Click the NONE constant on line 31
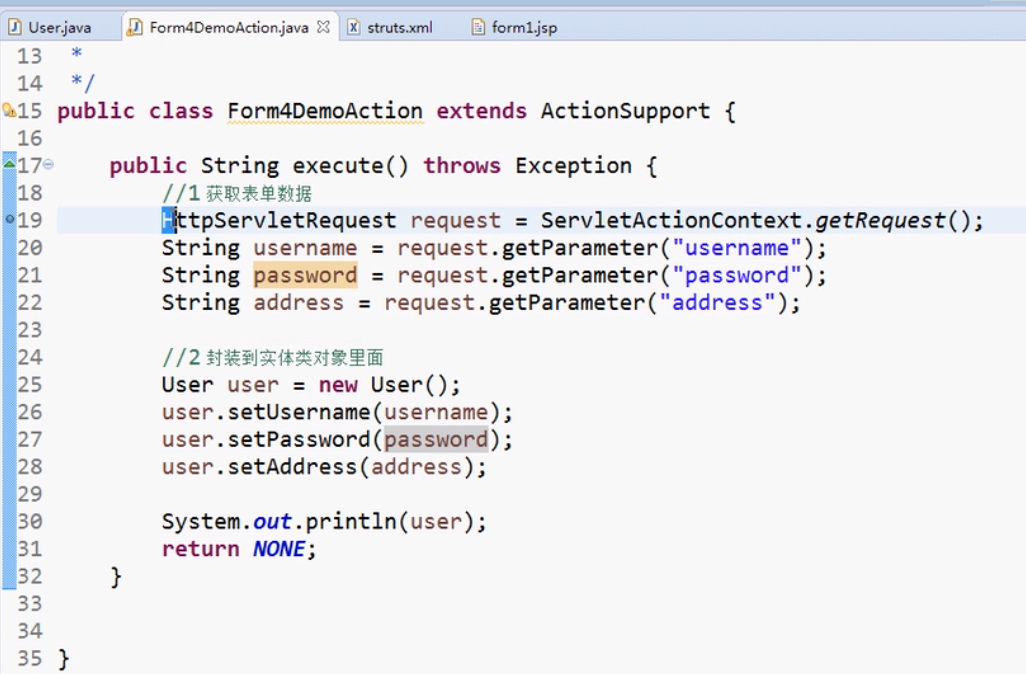Image resolution: width=1026 pixels, height=674 pixels. tap(279, 549)
